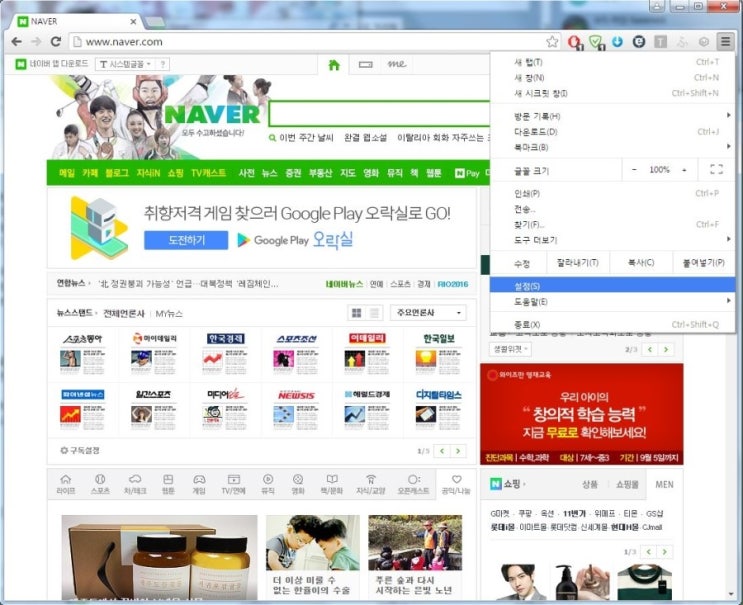This screenshot has width=743, height=605.
Task: Expand 도구 더보기 submenu
Action: (613, 240)
